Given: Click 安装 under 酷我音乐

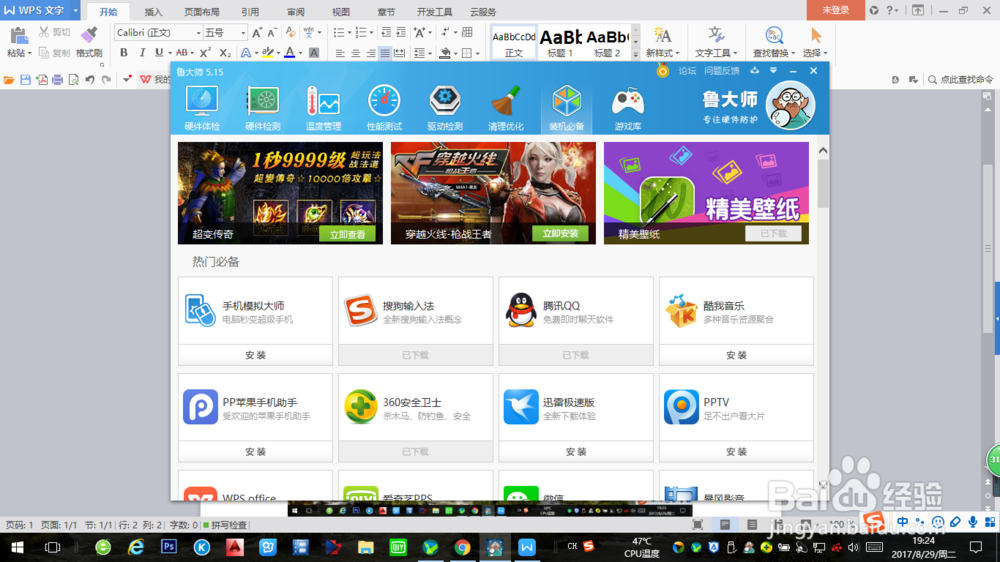Looking at the screenshot, I should point(736,355).
